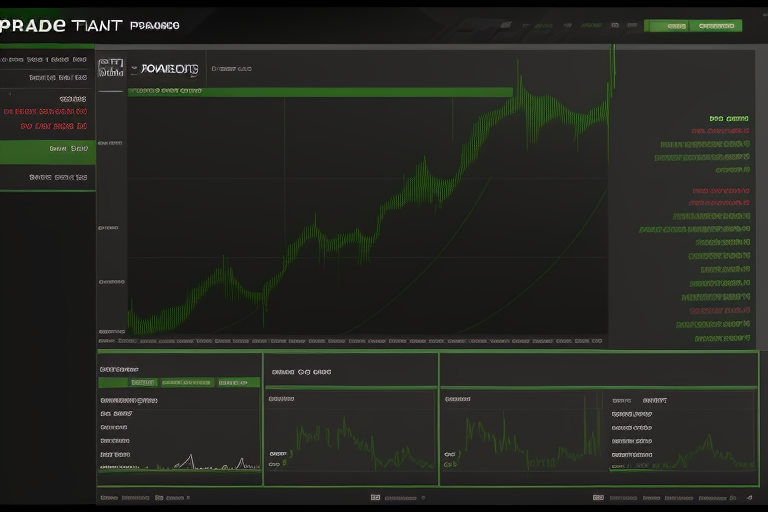Select the rightmost green tab in bottom-left panel
This screenshot has width=768, height=512.
tap(238, 382)
